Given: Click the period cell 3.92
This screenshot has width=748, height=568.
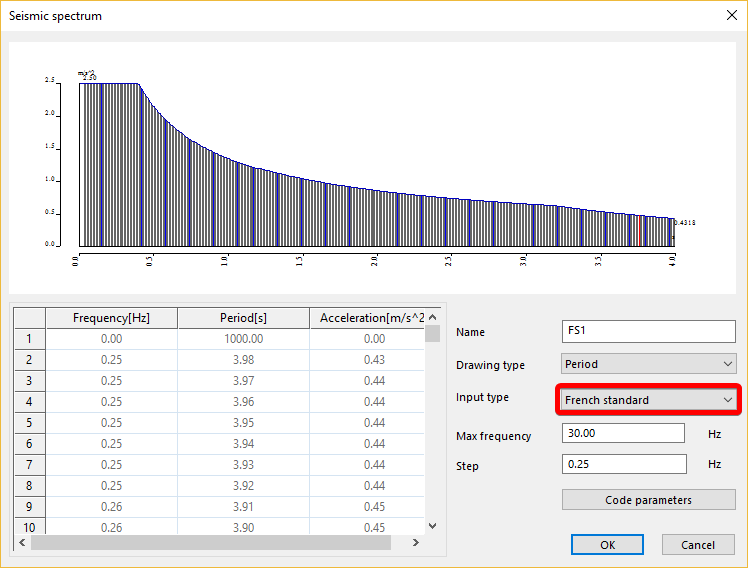Looking at the screenshot, I should click(x=243, y=485).
